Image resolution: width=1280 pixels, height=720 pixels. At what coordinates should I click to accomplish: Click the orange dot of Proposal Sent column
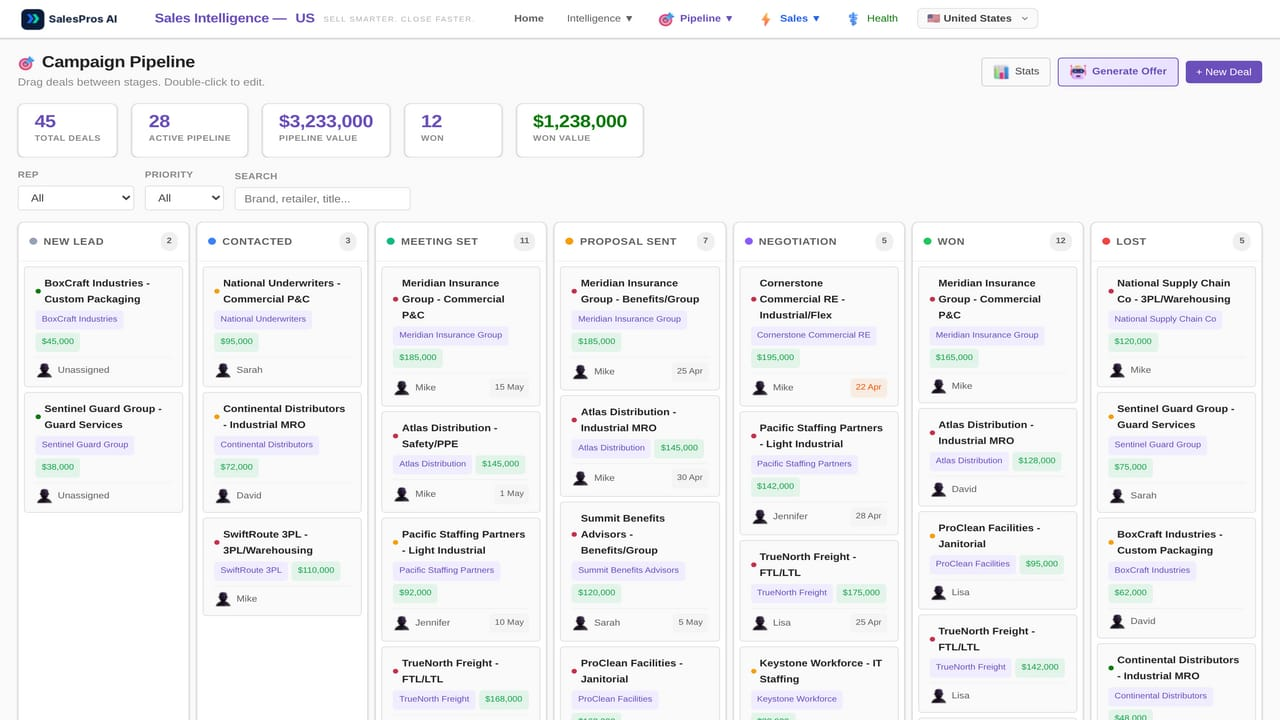pyautogui.click(x=569, y=241)
